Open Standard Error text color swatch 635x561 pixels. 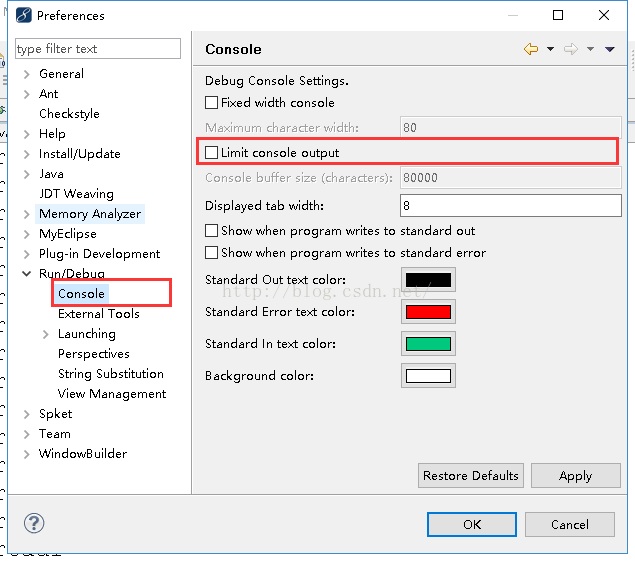[428, 312]
